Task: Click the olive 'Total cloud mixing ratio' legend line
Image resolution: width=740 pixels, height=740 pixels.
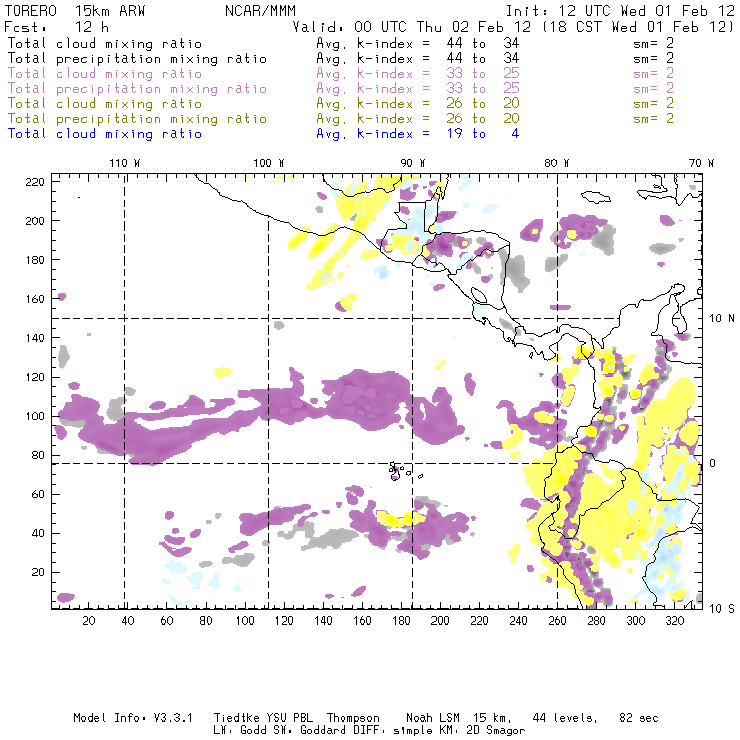Action: [x=105, y=103]
